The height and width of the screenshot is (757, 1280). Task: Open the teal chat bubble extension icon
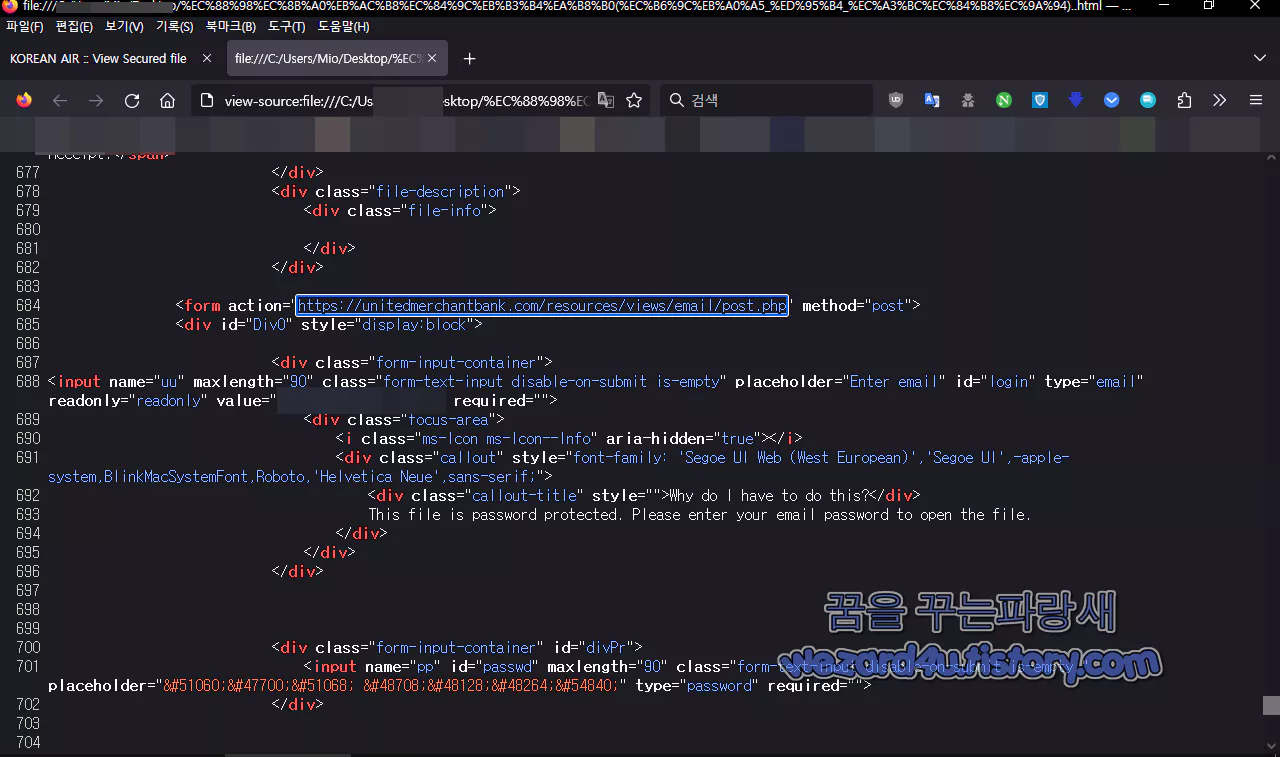tap(1148, 100)
